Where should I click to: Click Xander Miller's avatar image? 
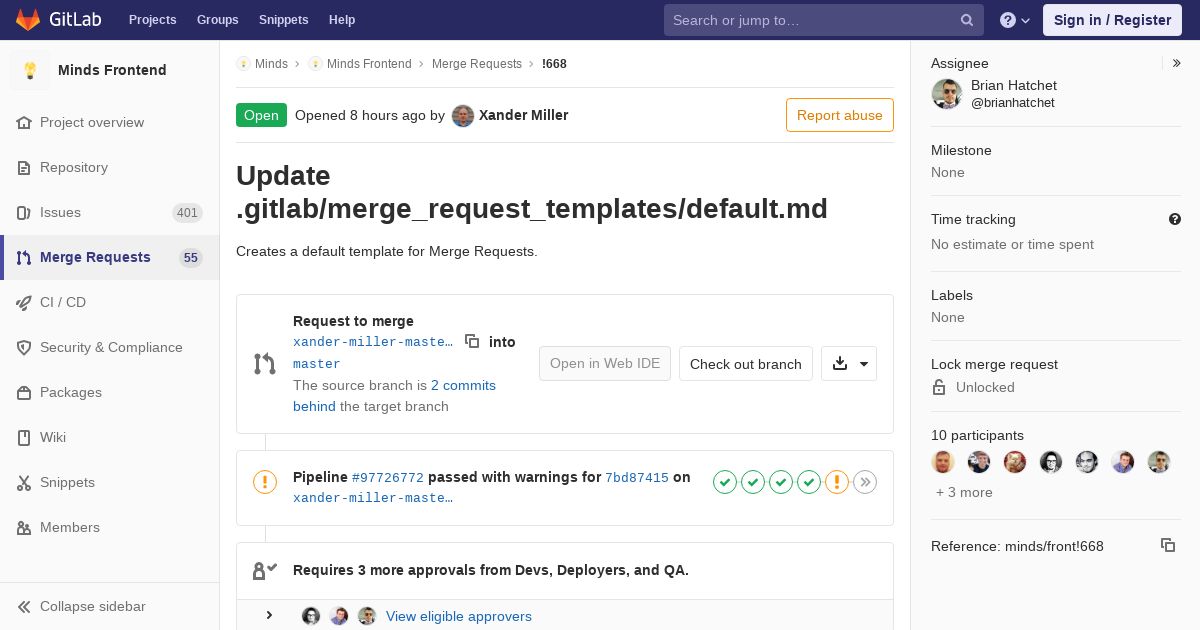463,116
